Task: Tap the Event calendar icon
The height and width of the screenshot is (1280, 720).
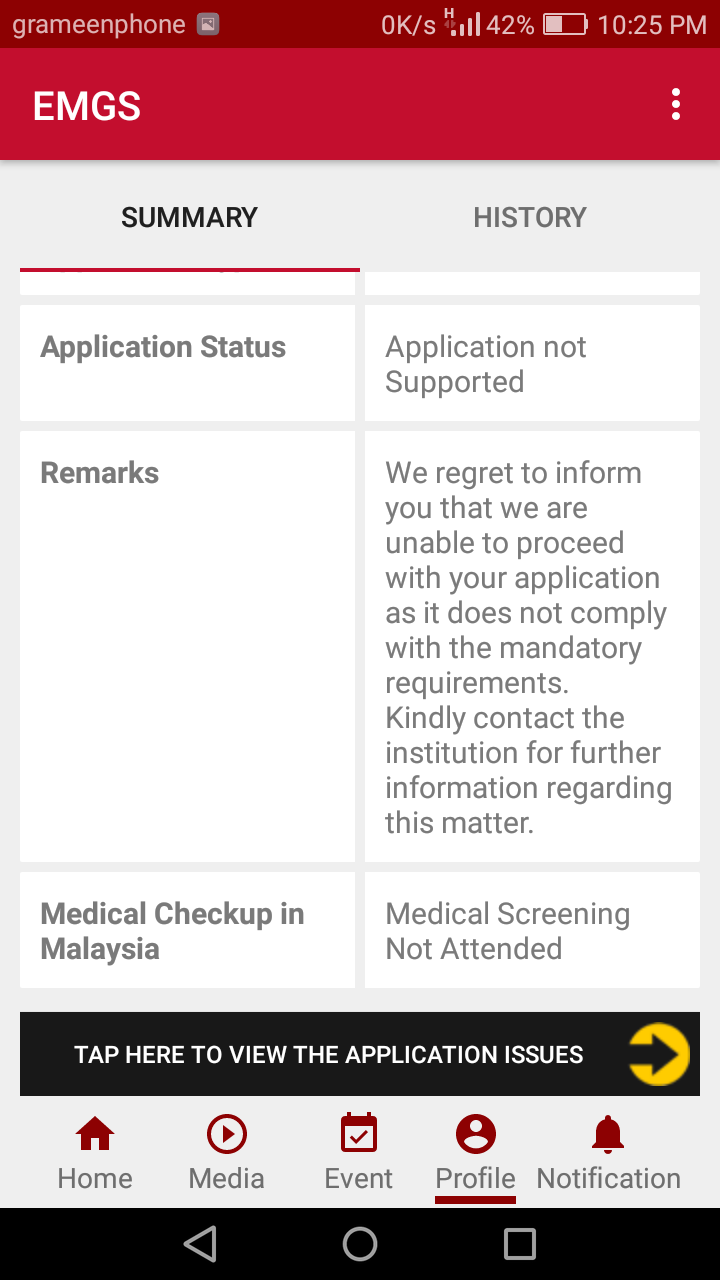Action: pyautogui.click(x=358, y=1135)
